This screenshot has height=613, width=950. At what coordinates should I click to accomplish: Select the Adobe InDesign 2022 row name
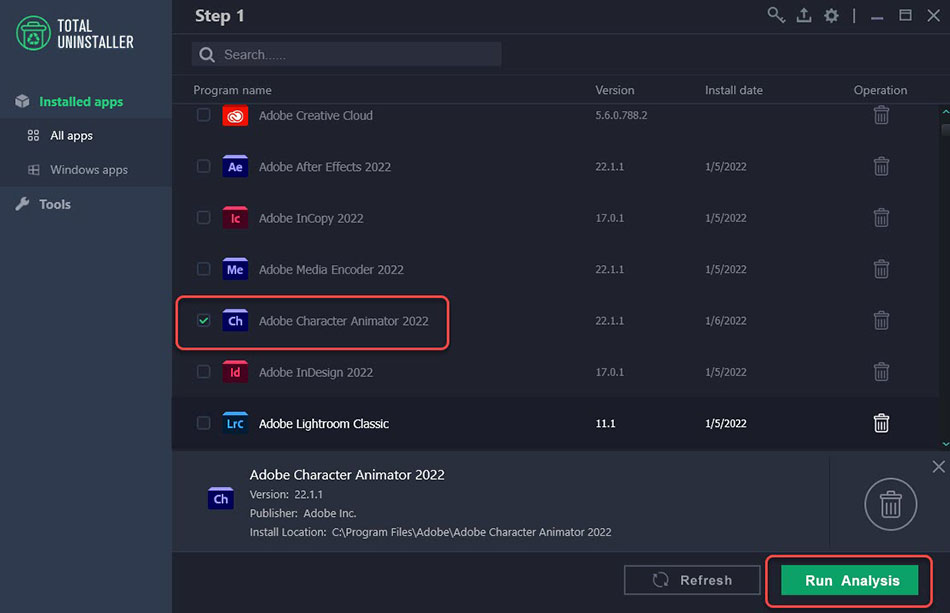click(316, 373)
